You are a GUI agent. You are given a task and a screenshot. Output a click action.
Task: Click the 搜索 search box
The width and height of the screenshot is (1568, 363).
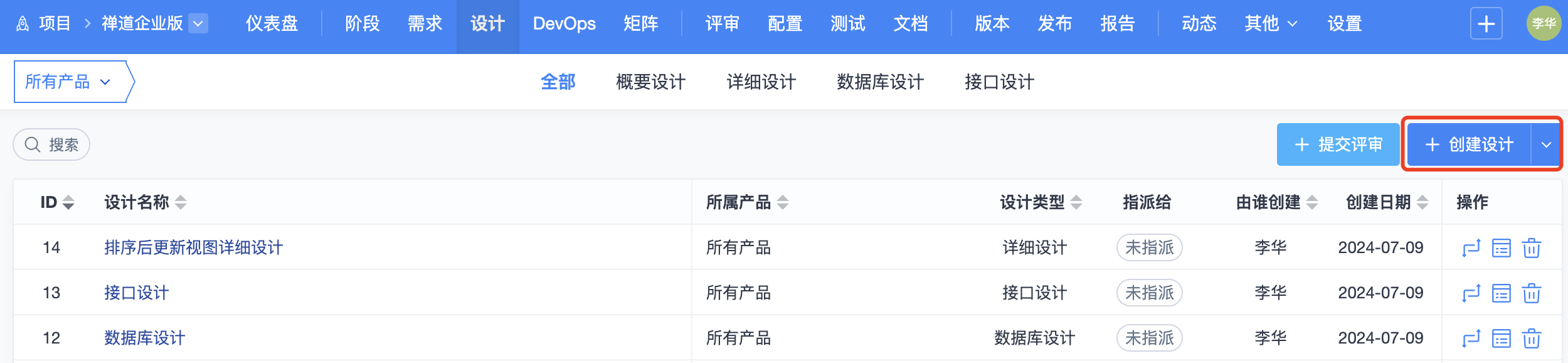(52, 145)
